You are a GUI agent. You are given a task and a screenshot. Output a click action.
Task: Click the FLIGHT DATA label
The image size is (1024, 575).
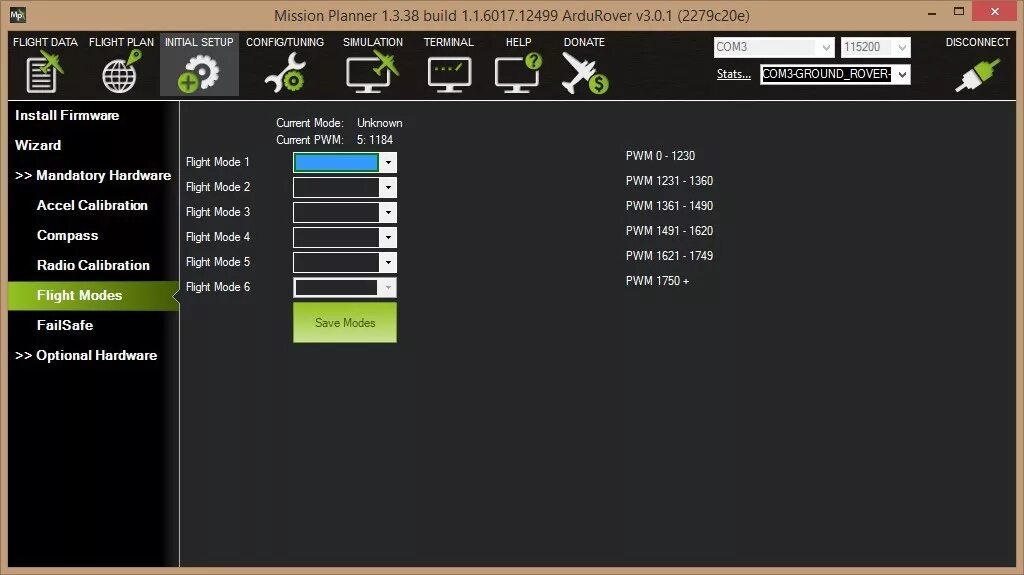click(x=45, y=42)
